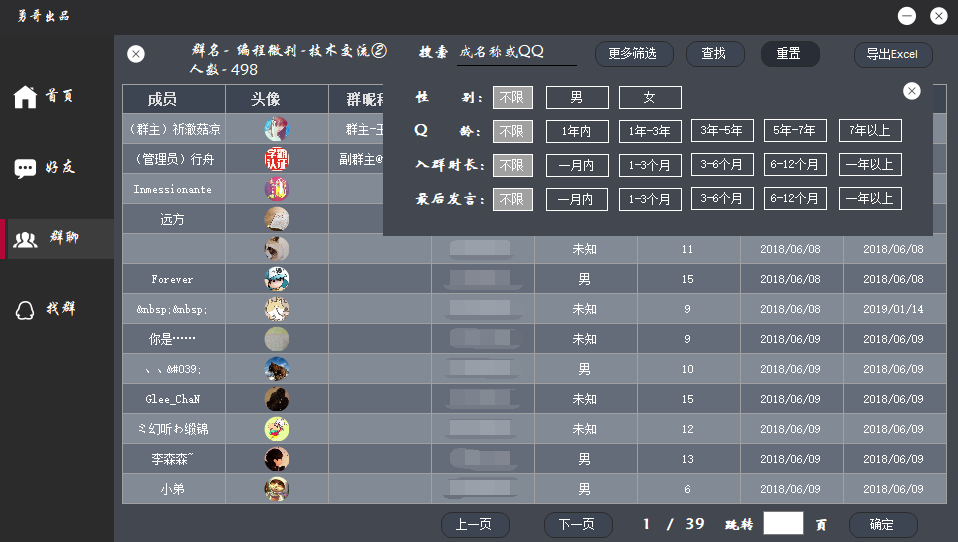Click avatar of member Glee_ChaN
958x542 pixels.
[277, 398]
